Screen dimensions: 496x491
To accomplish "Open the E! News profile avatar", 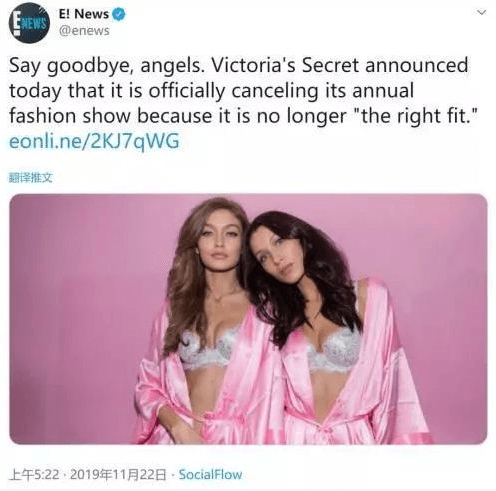I will pos(29,23).
